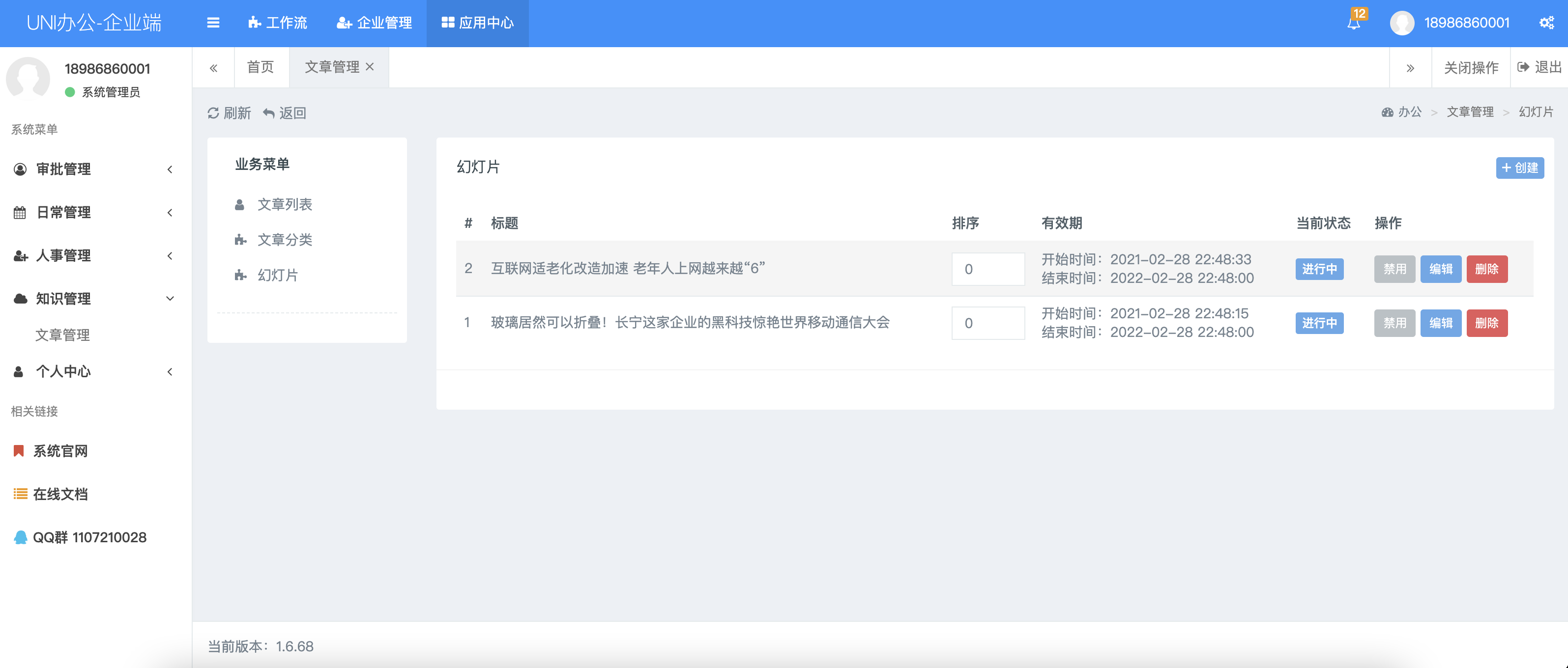Image resolution: width=1568 pixels, height=668 pixels.
Task: Click the user avatar in top header
Action: coord(1401,23)
